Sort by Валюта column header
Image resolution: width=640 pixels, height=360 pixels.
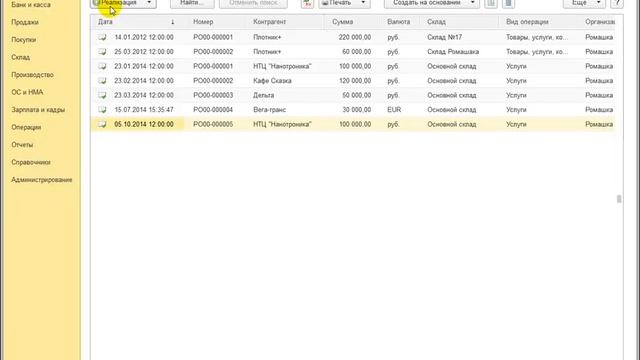(x=399, y=22)
